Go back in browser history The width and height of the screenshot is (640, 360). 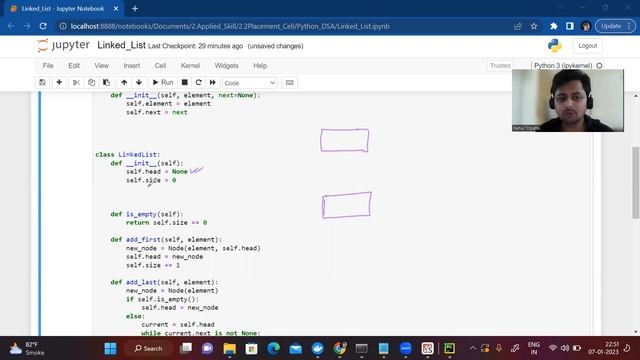tap(11, 26)
